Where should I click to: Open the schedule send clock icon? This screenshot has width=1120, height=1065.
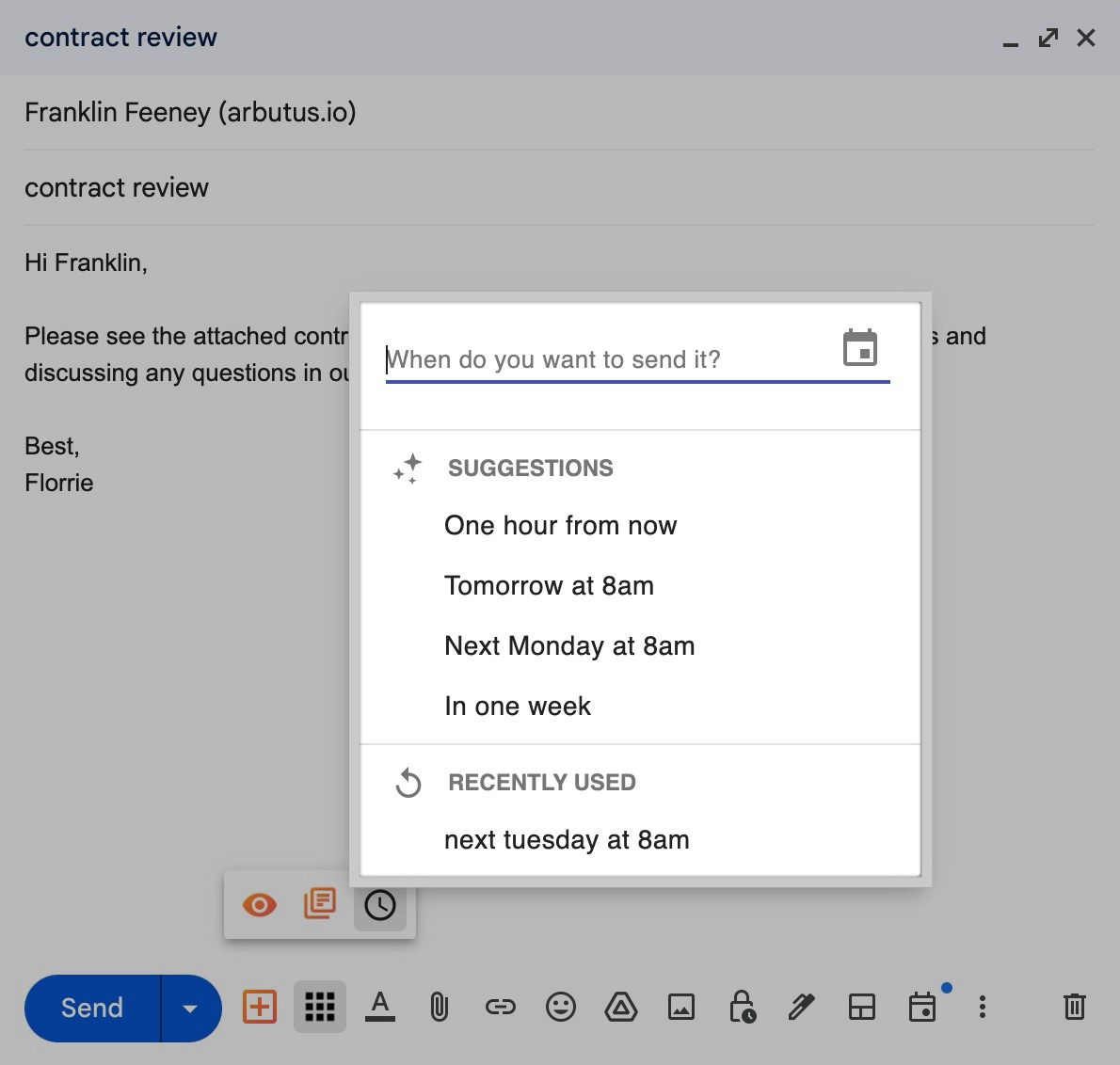(379, 906)
